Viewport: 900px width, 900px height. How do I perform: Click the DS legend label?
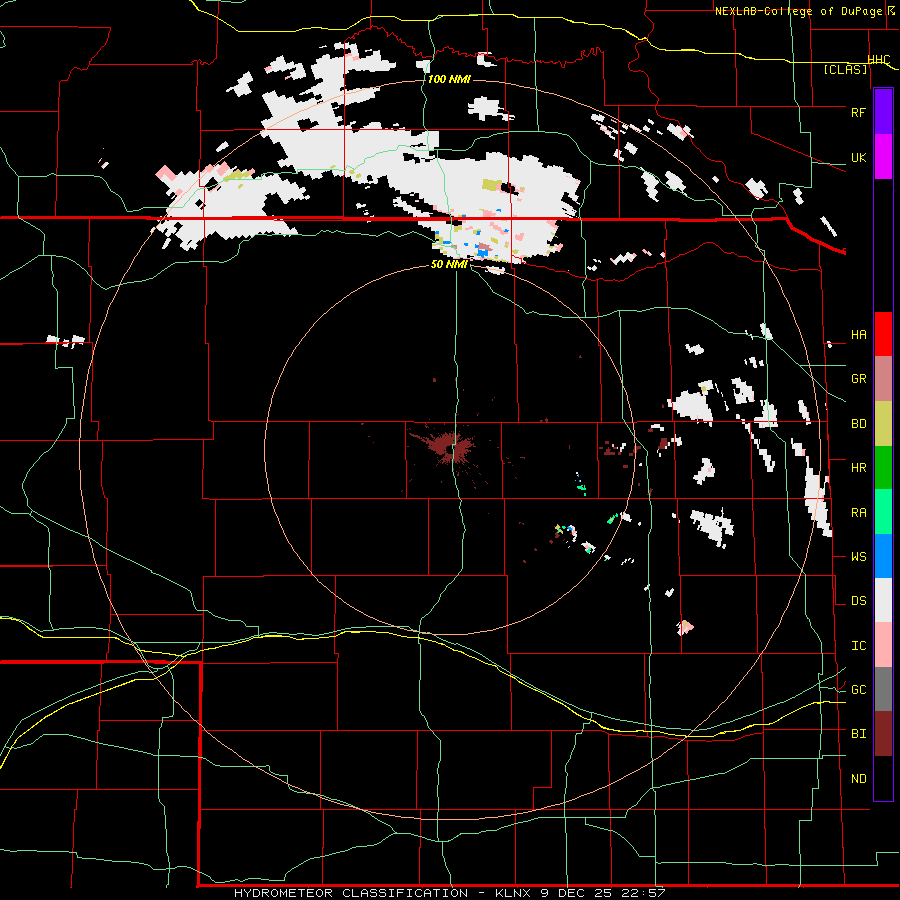coord(858,601)
